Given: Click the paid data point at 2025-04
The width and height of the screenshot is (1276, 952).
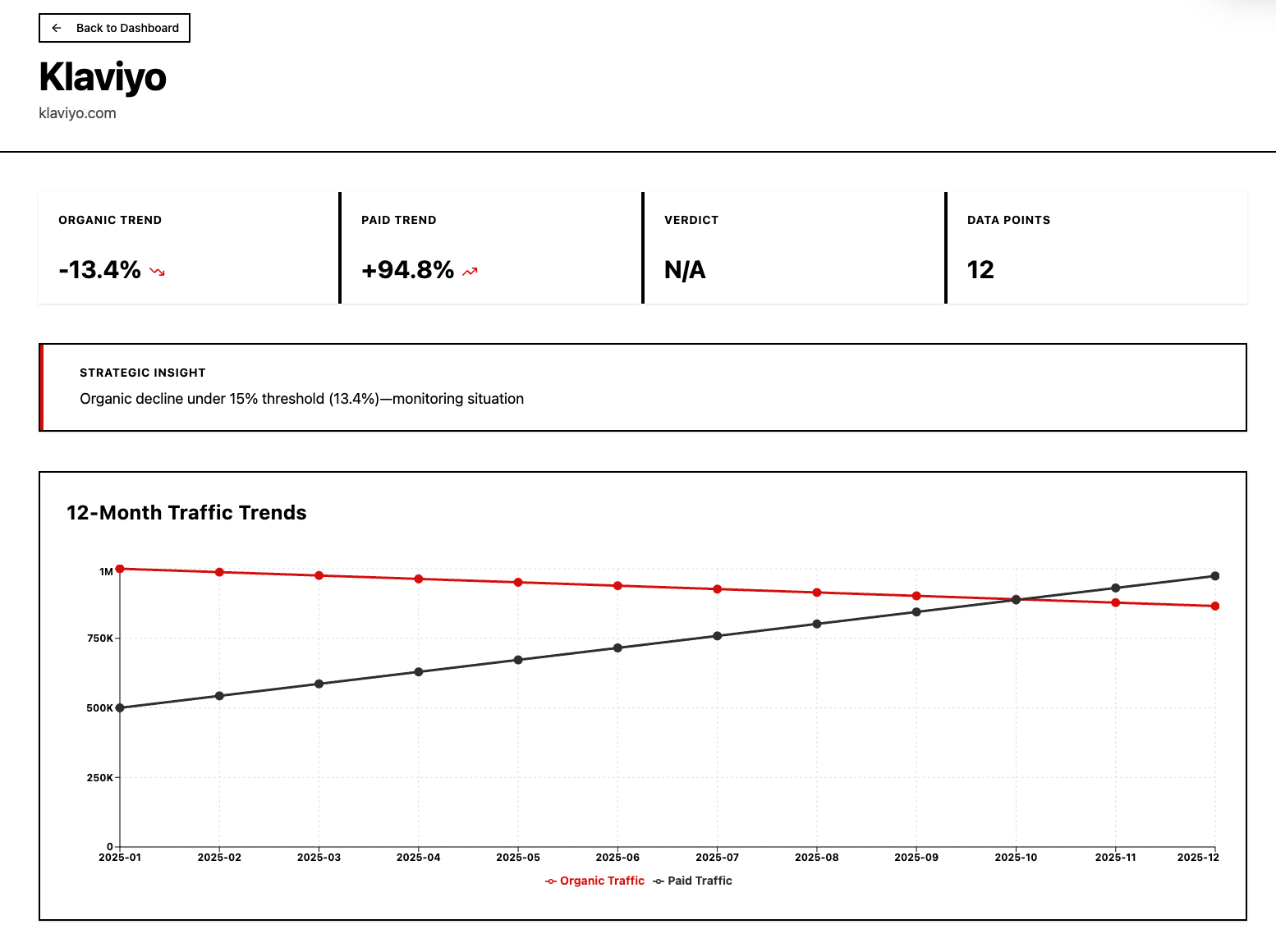Looking at the screenshot, I should [x=419, y=672].
